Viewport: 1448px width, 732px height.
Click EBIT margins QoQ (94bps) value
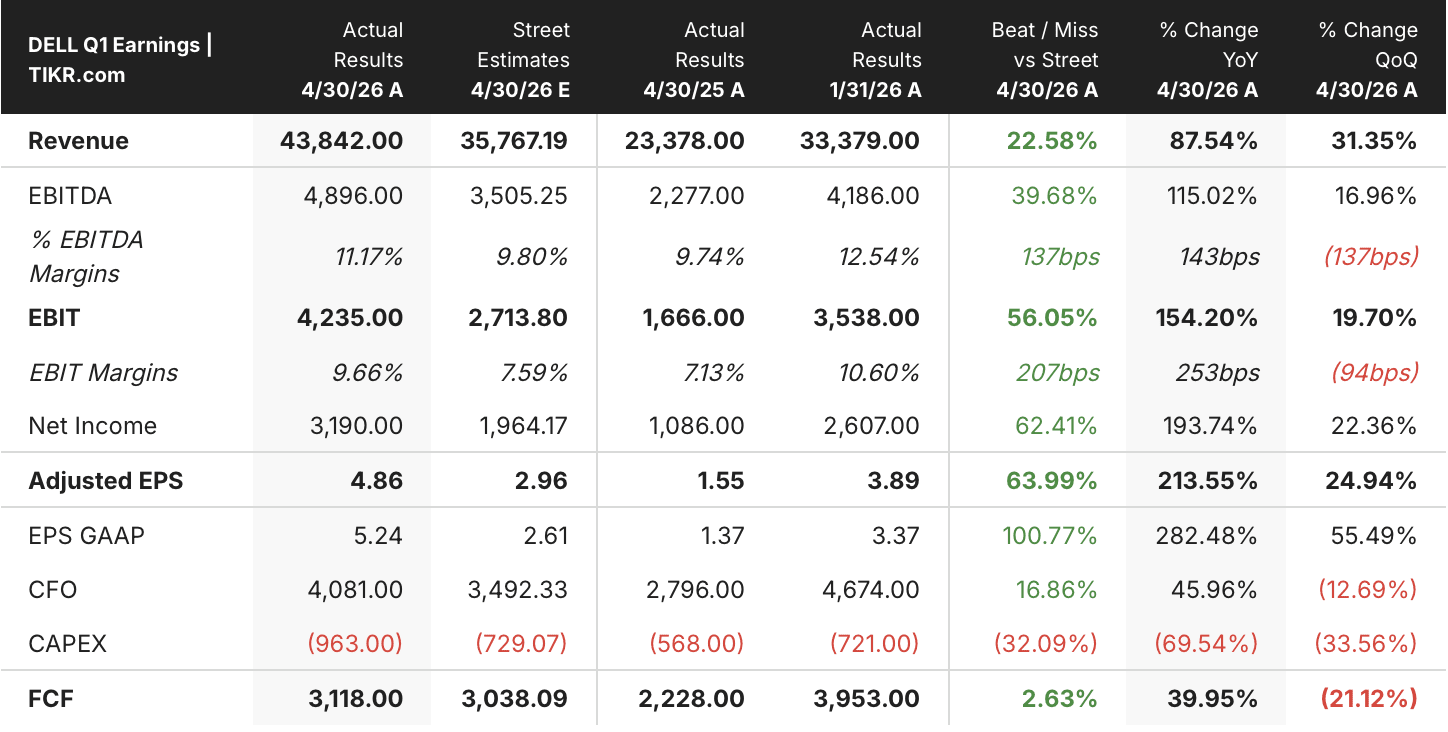pos(1375,373)
